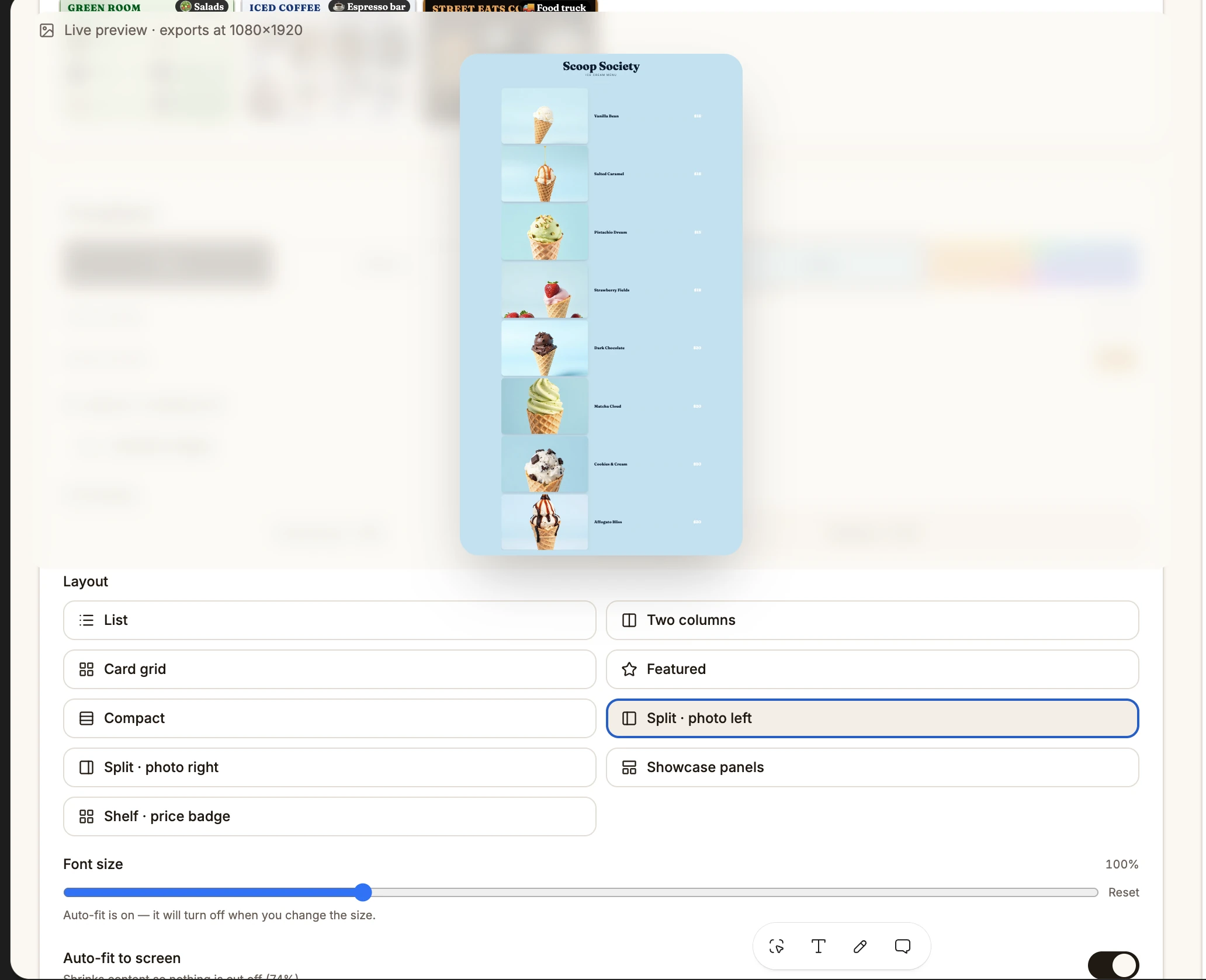Click the 100% font size value

coord(1122,864)
